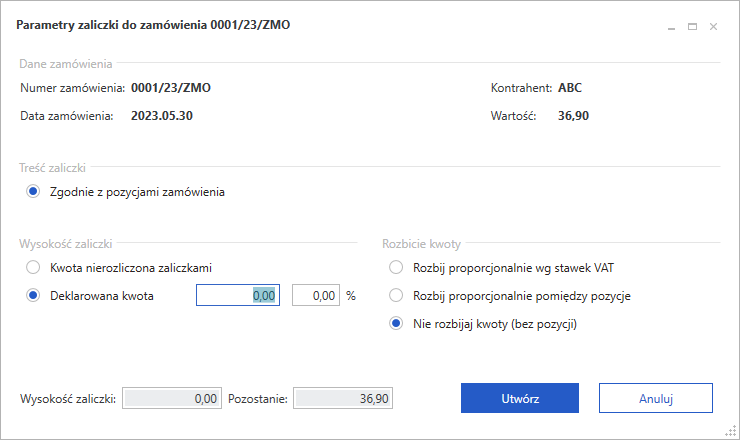
Task: Click the 'Wysokość zaliczki' read-only total field
Action: coord(171,398)
